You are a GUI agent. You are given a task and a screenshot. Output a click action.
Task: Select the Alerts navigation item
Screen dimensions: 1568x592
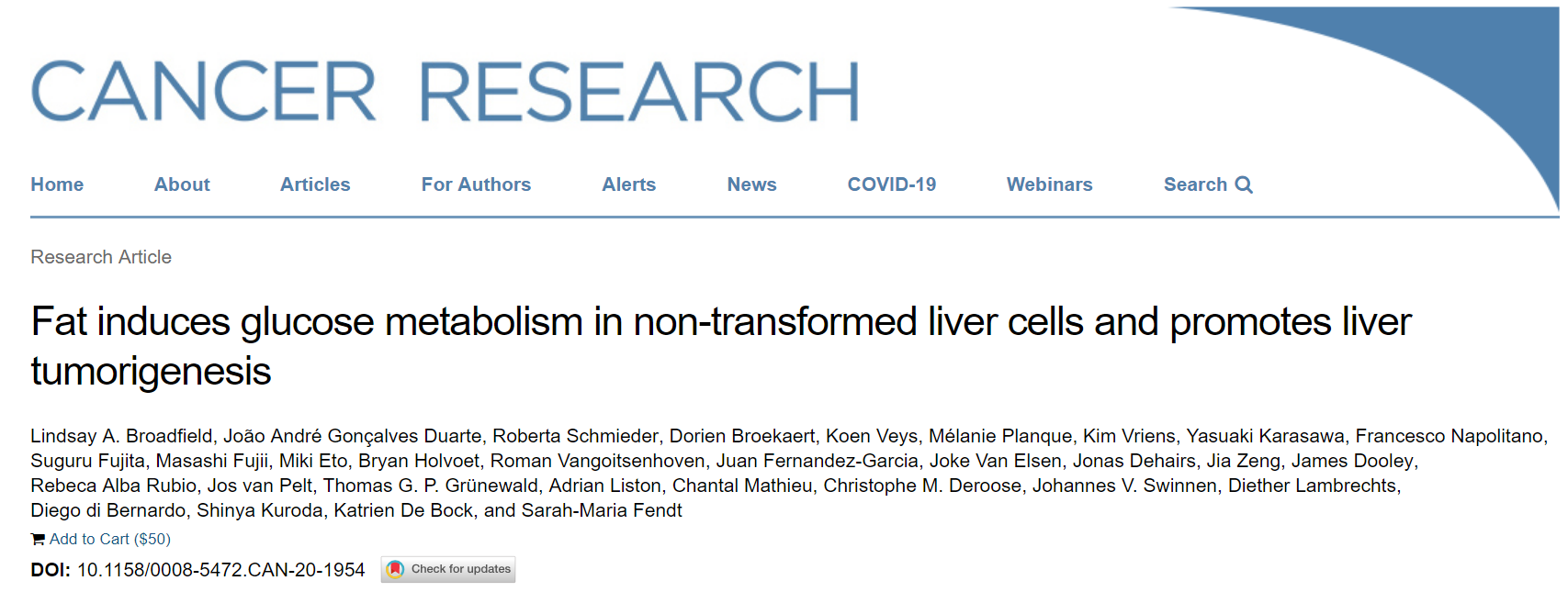[629, 184]
